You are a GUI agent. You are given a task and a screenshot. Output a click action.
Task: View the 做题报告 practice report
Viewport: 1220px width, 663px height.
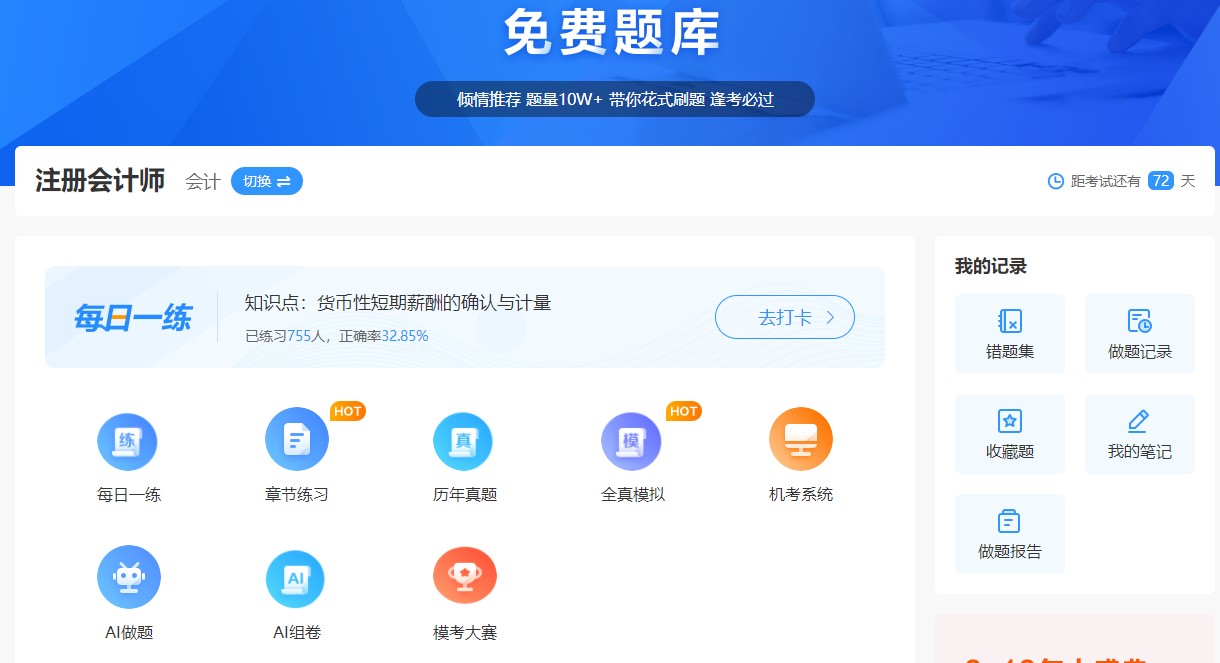point(1010,533)
